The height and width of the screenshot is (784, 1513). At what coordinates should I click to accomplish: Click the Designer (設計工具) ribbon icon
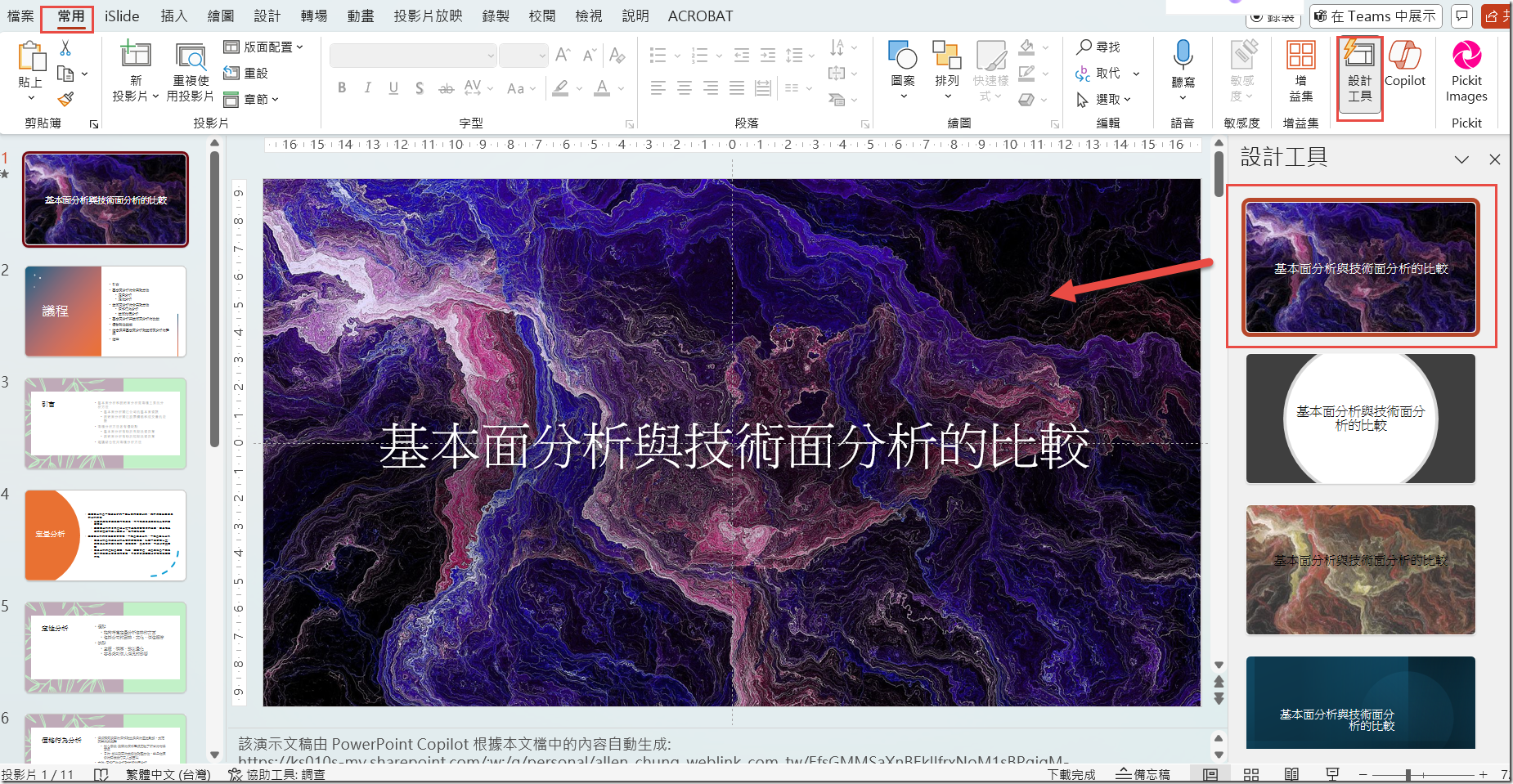[1359, 56]
